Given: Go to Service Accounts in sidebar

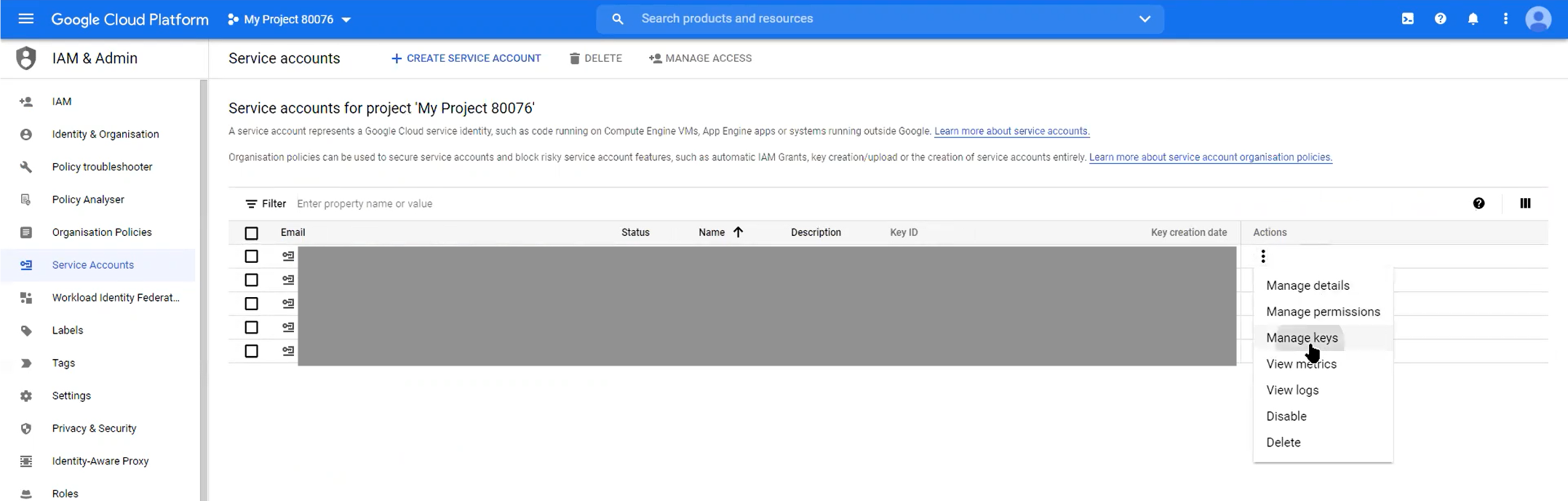Looking at the screenshot, I should pos(97,265).
